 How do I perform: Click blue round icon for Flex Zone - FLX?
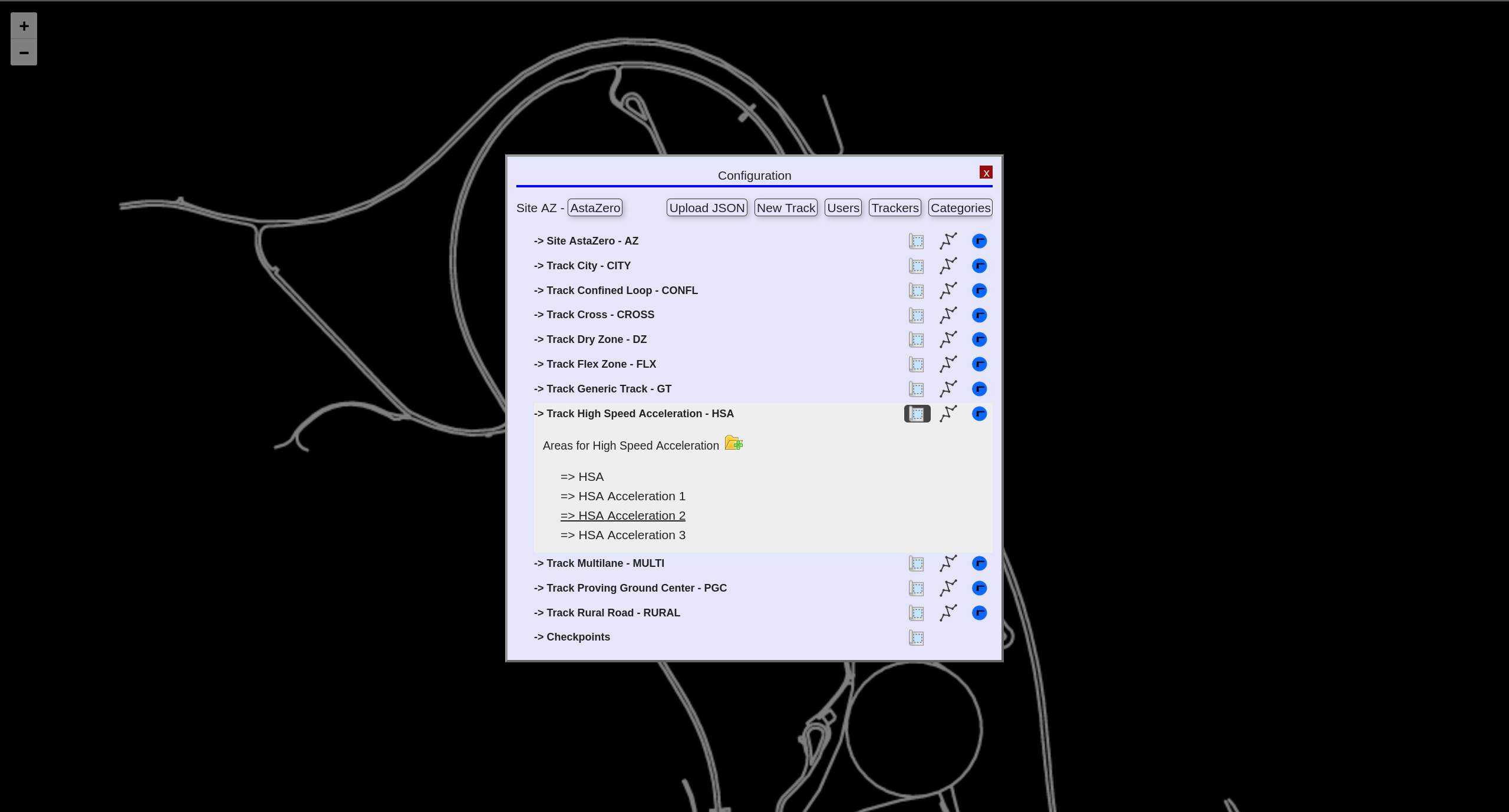979,364
